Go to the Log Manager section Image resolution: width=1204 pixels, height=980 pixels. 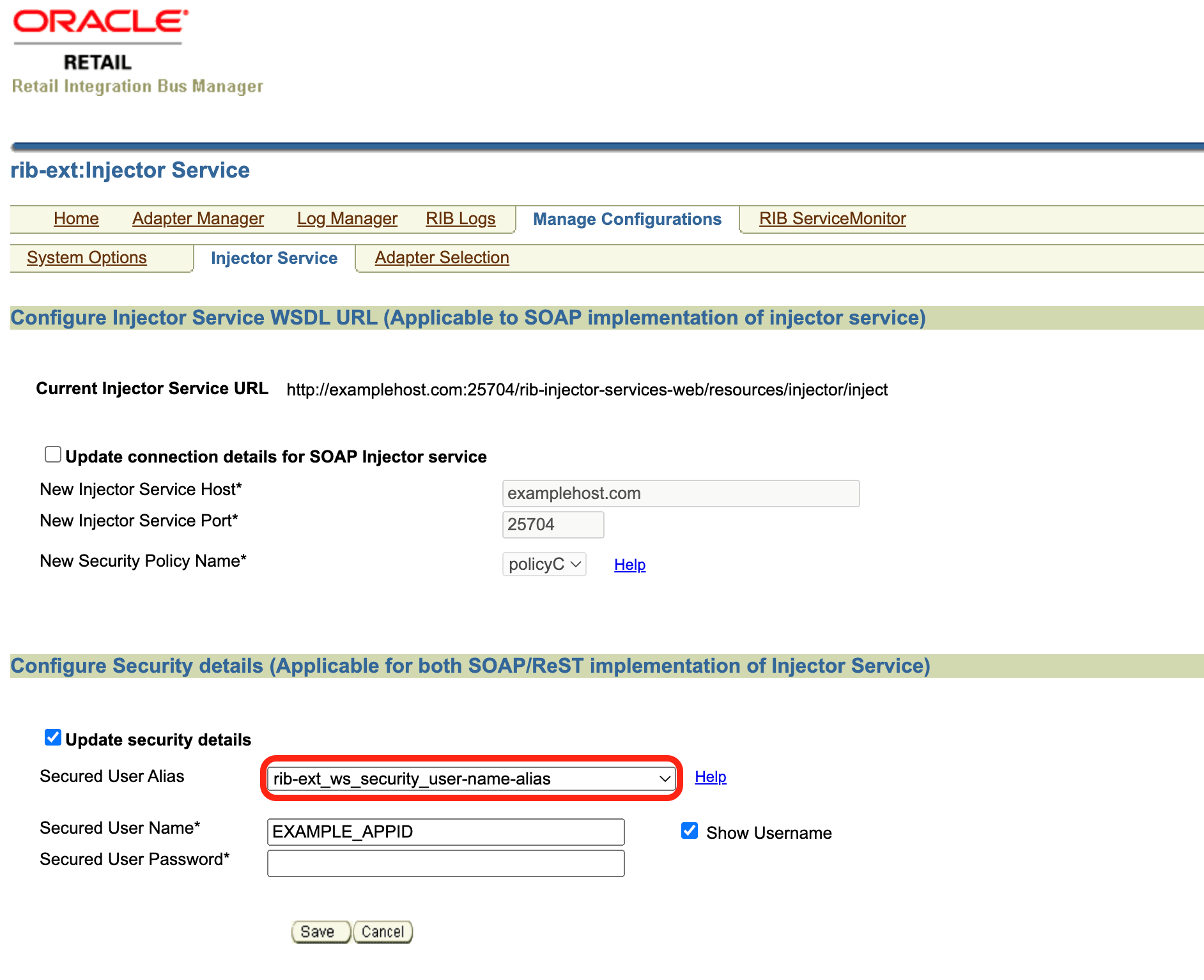tap(346, 218)
